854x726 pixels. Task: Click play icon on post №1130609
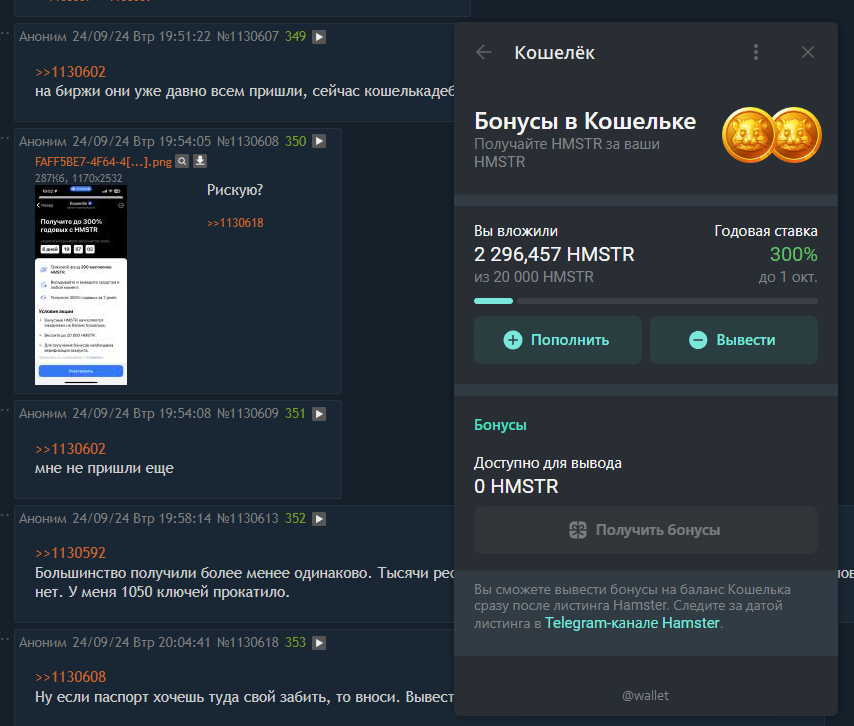pyautogui.click(x=319, y=414)
